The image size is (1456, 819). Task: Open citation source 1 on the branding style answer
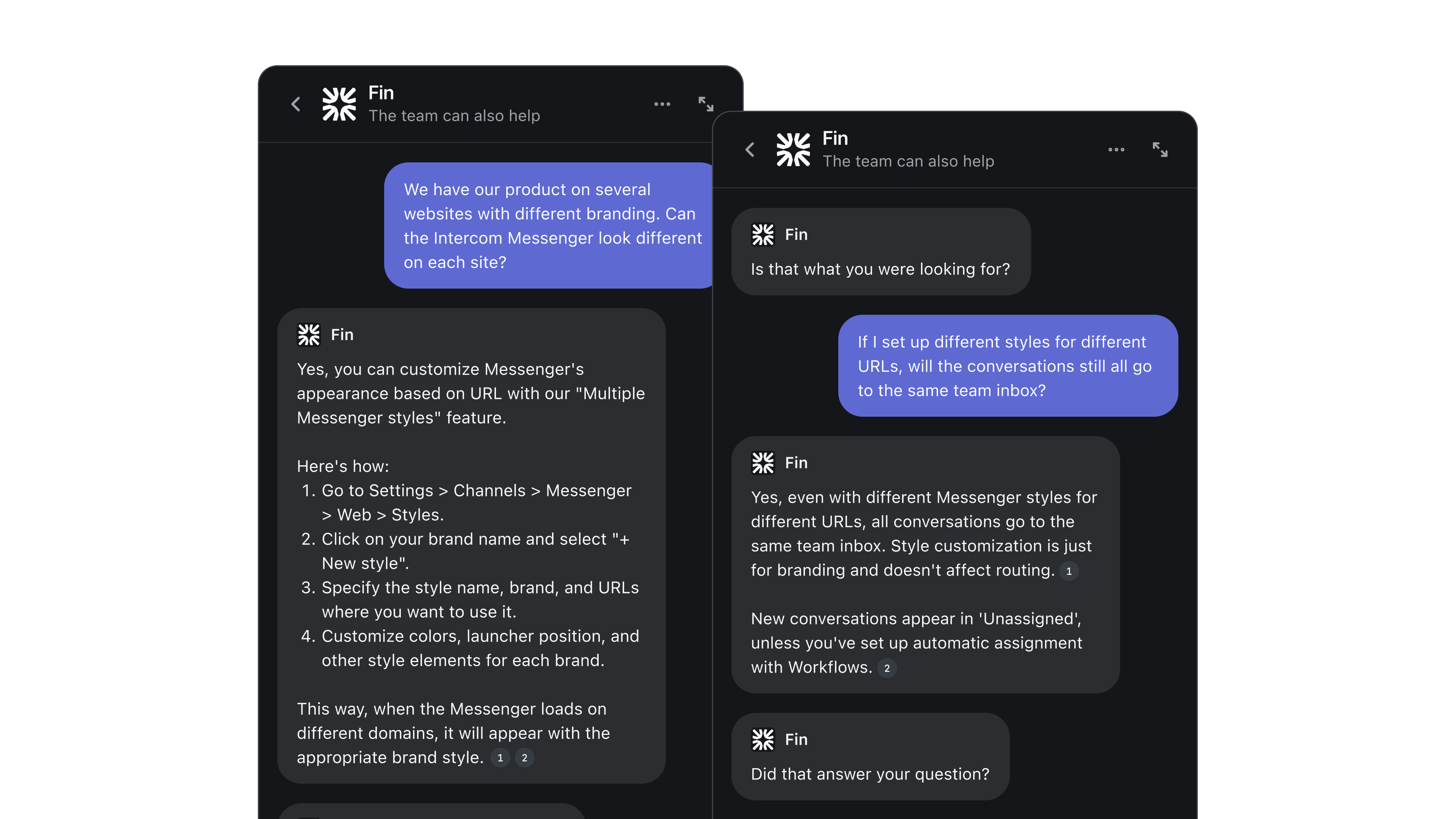pyautogui.click(x=500, y=758)
